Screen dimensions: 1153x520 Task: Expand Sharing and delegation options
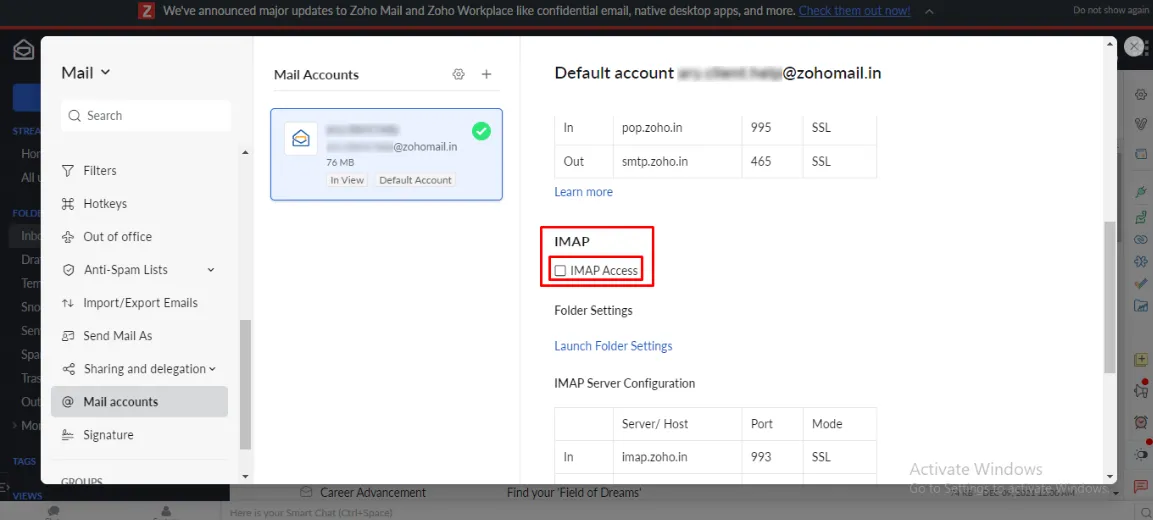click(x=213, y=369)
